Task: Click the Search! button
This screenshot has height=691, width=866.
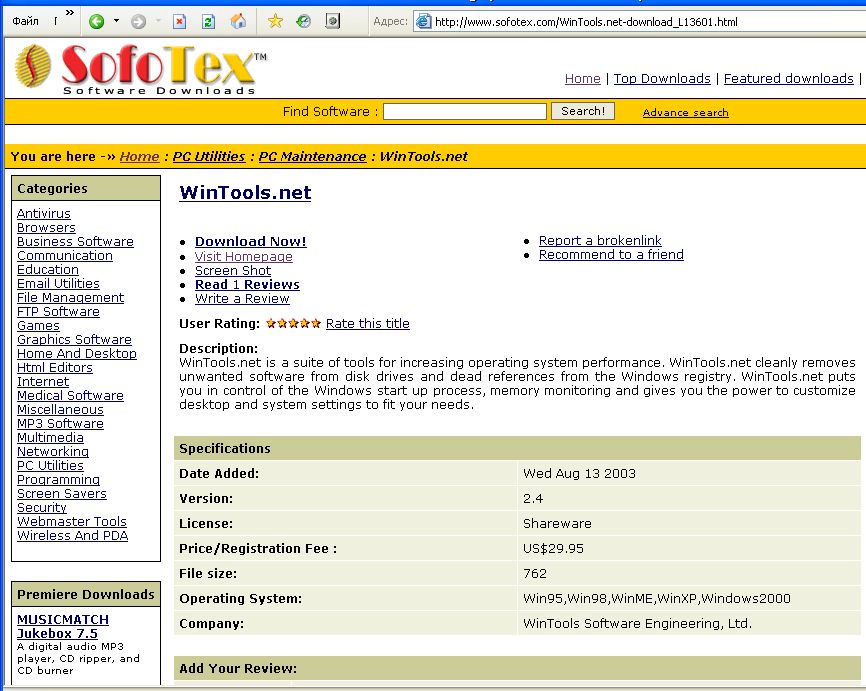Action: (x=583, y=111)
